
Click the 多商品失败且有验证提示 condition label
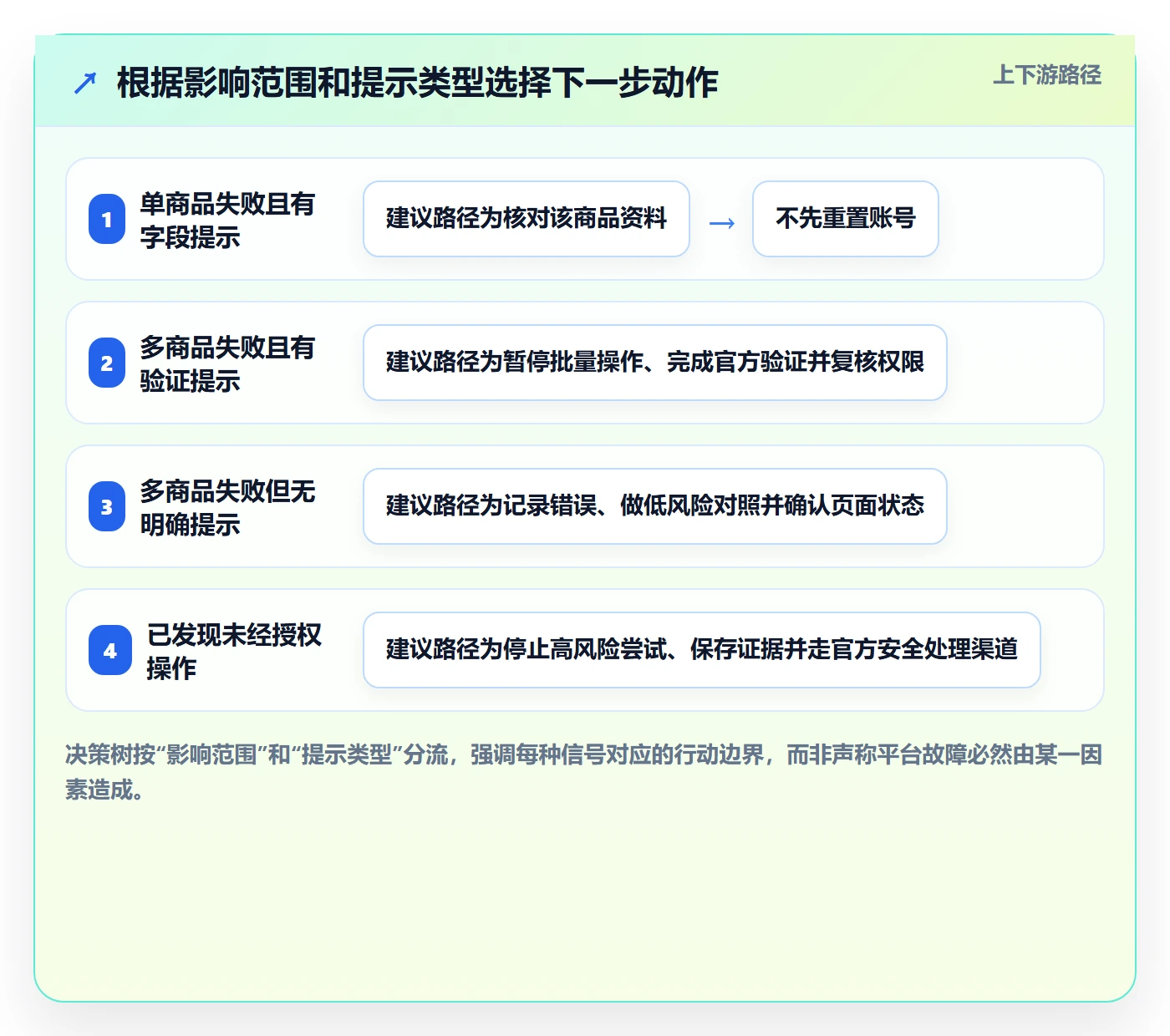click(227, 363)
